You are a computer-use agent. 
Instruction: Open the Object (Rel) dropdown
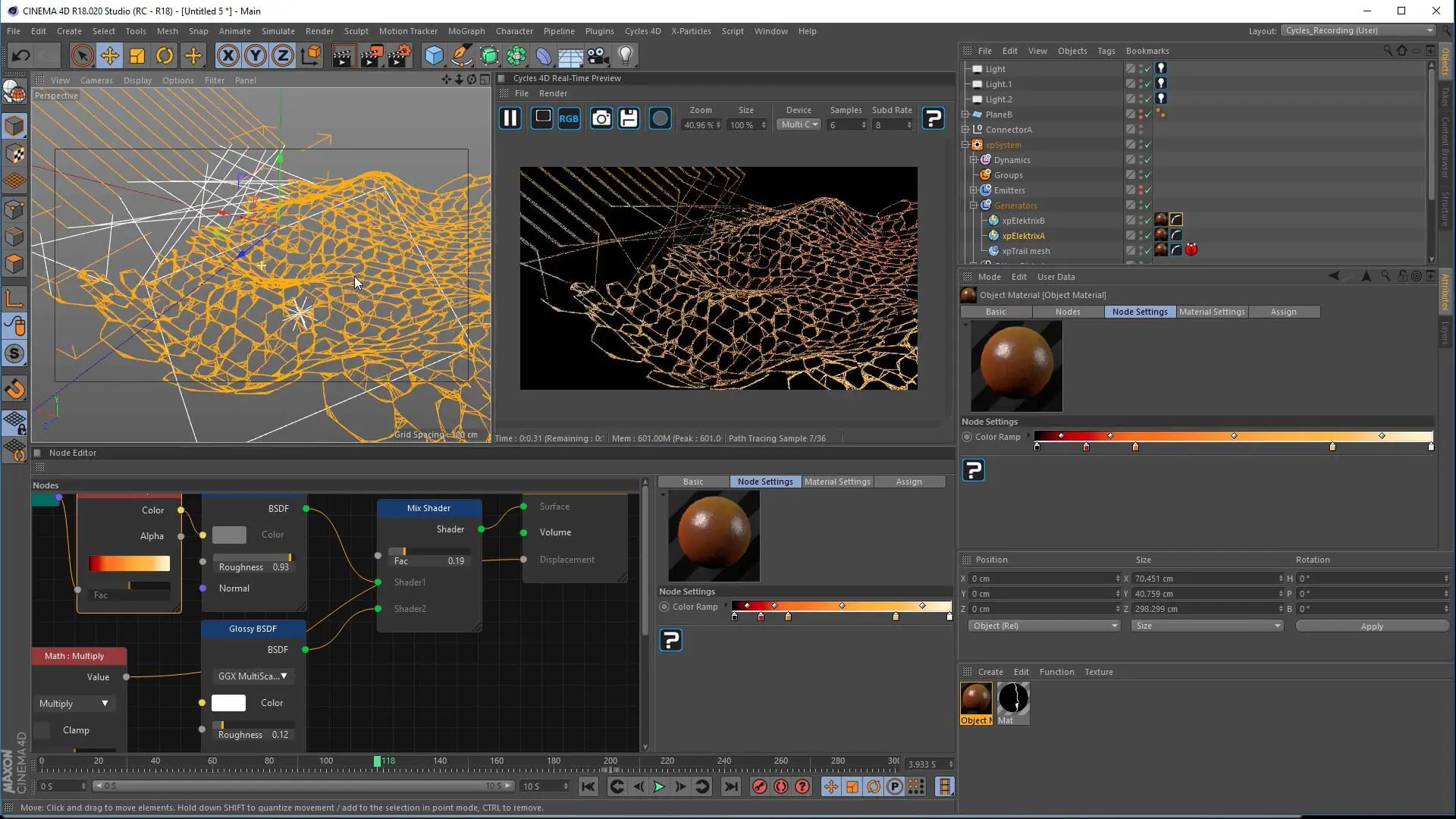pyautogui.click(x=1043, y=626)
